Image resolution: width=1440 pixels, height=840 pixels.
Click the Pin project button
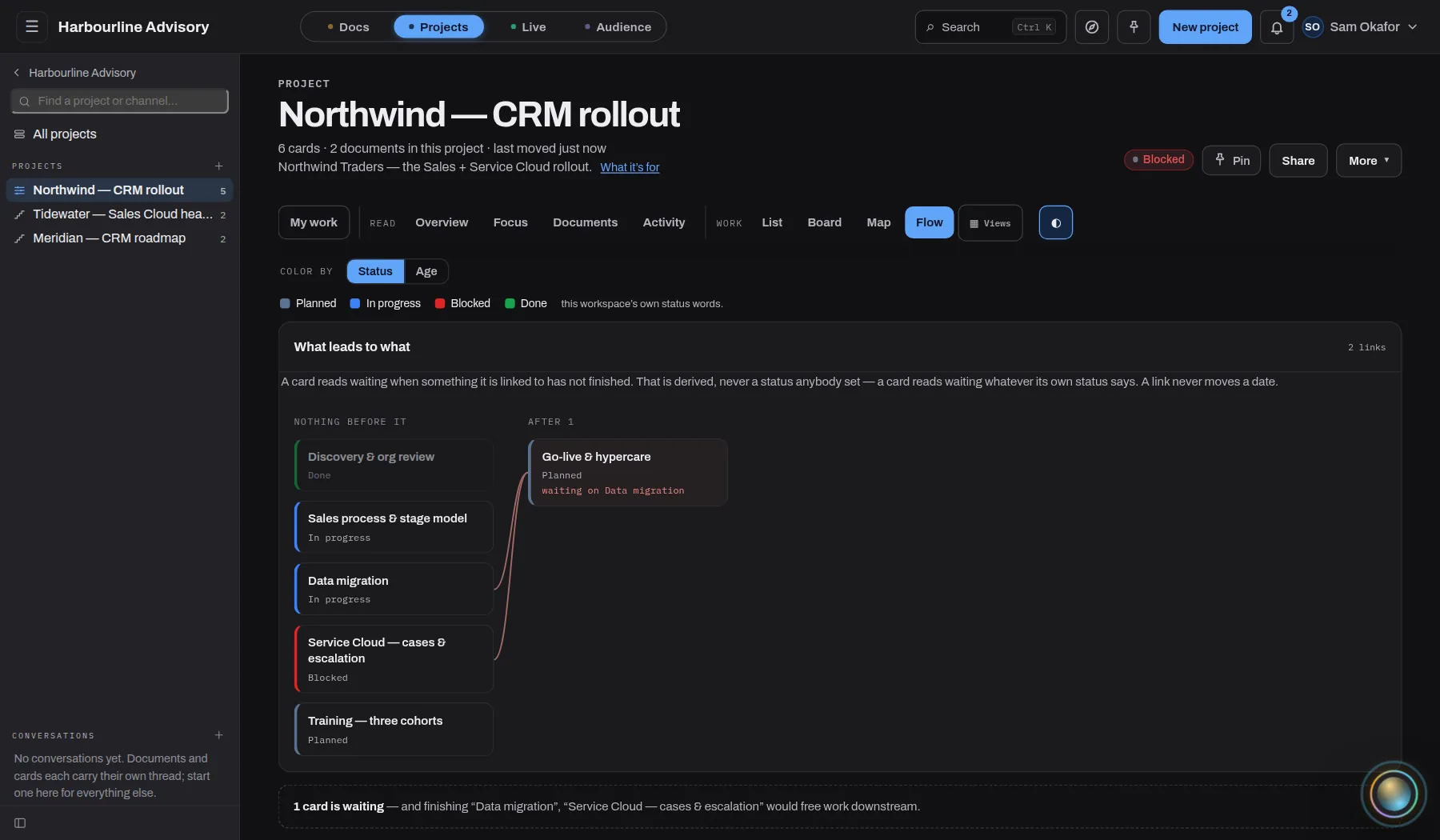(x=1231, y=161)
